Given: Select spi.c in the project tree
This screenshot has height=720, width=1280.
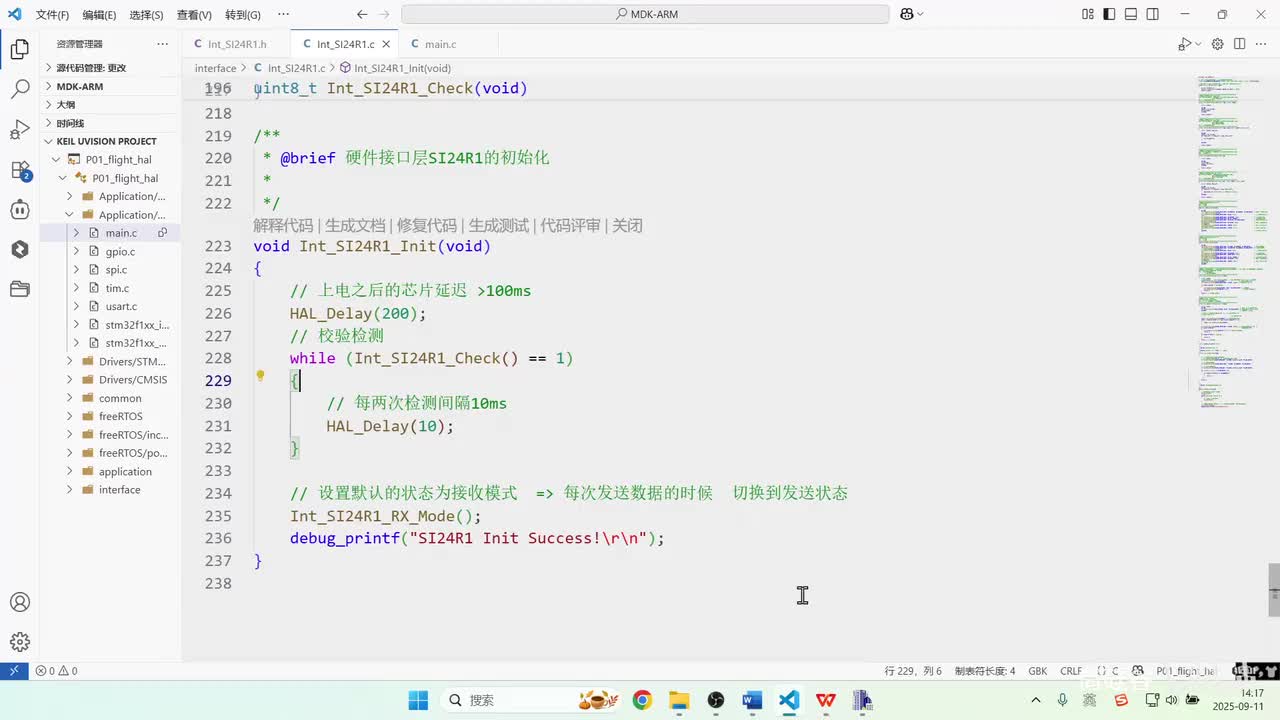Looking at the screenshot, I should pos(110,270).
